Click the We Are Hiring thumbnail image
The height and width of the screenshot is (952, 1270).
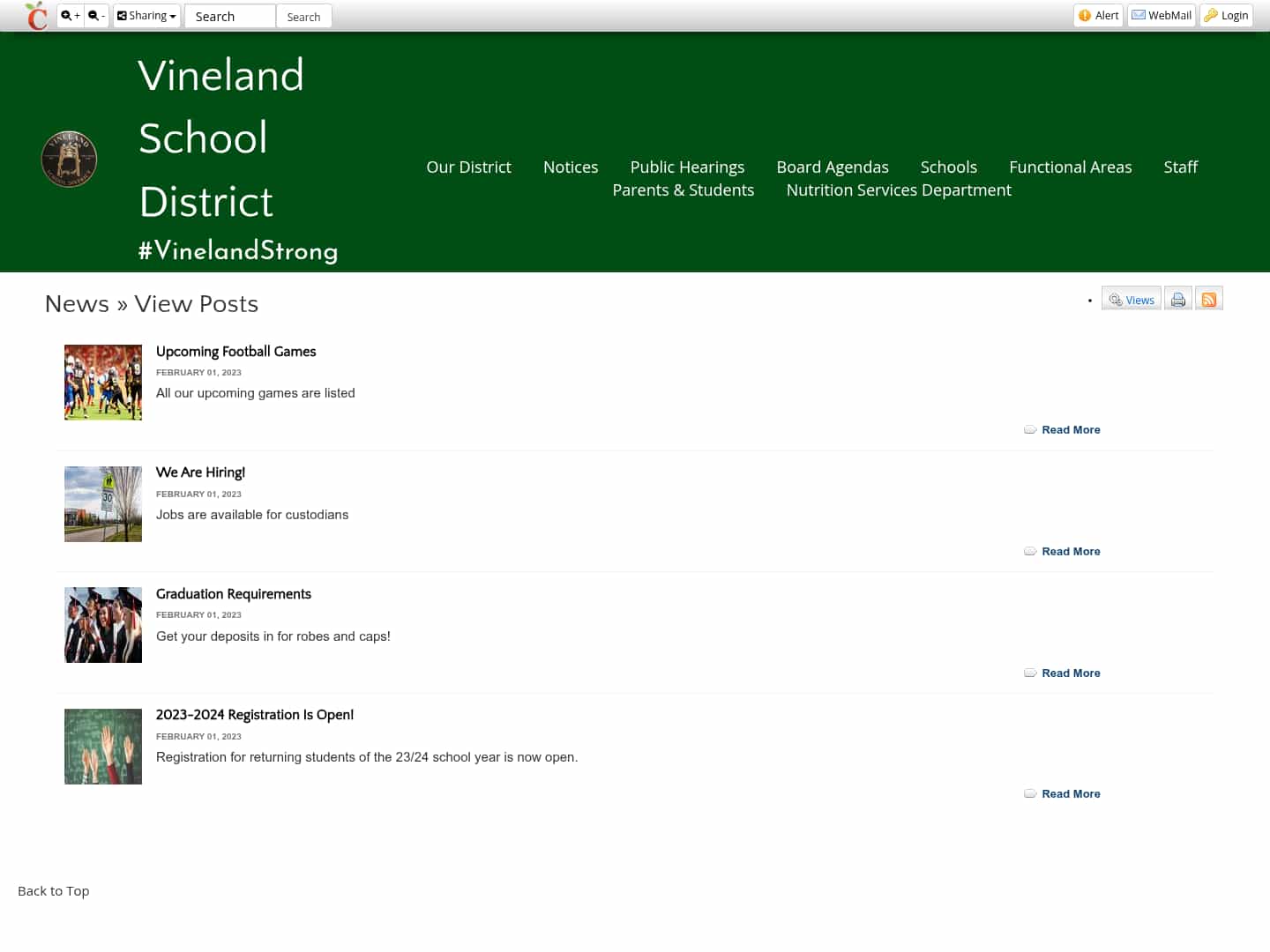point(102,503)
